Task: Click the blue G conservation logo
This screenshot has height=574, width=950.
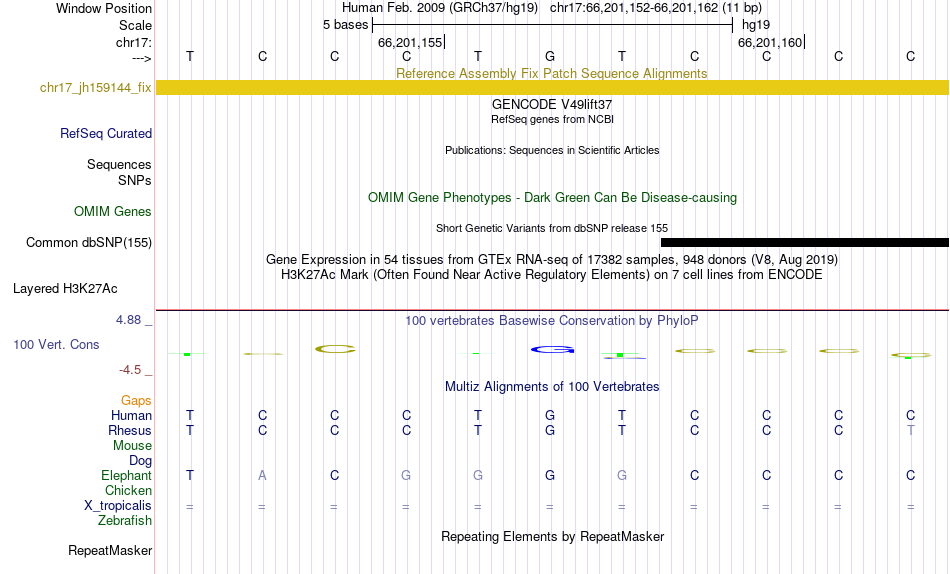Action: point(552,350)
